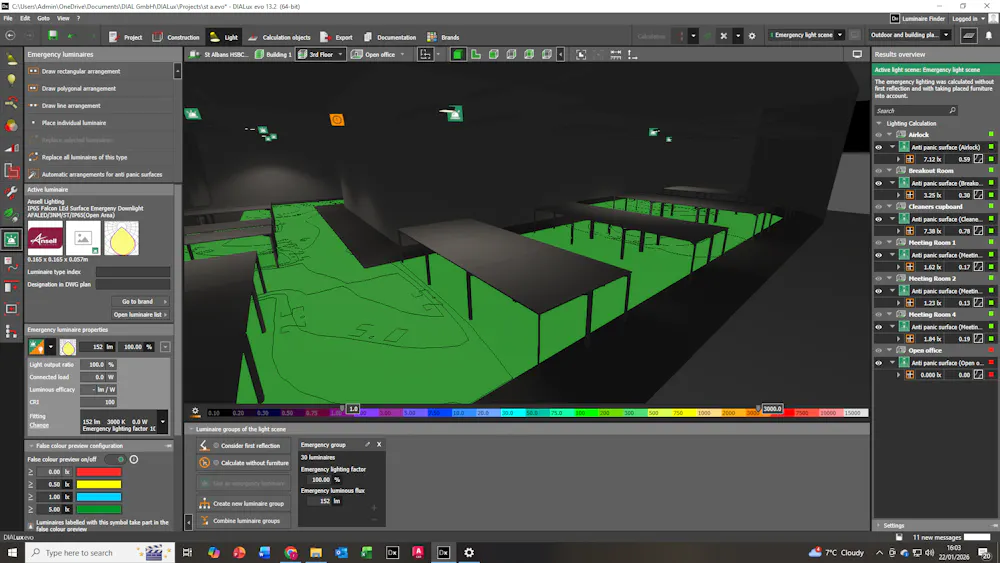Viewport: 1000px width, 563px height.
Task: Open Excel from Windows taskbar
Action: click(x=367, y=553)
